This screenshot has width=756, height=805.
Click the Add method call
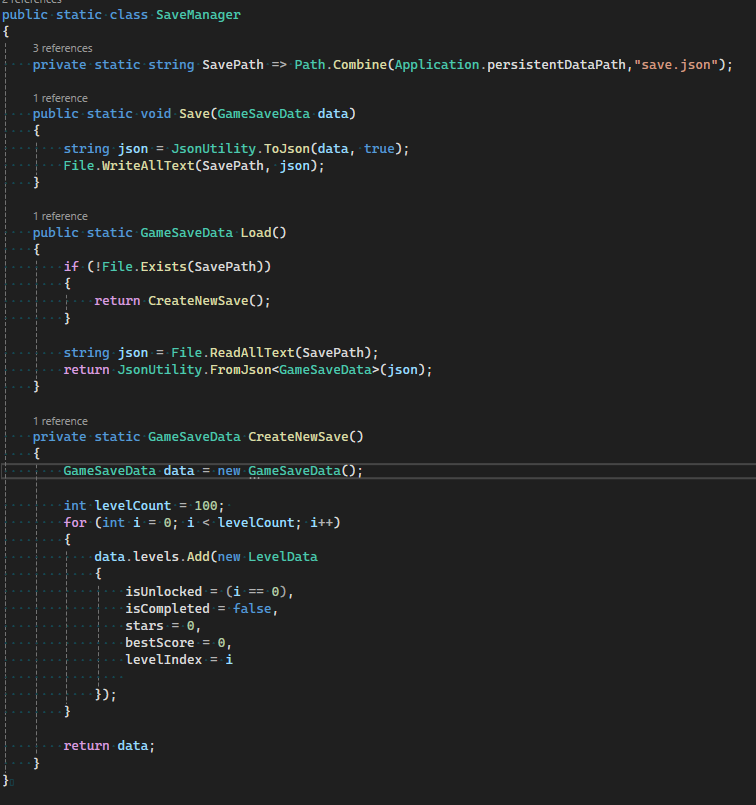tap(198, 557)
